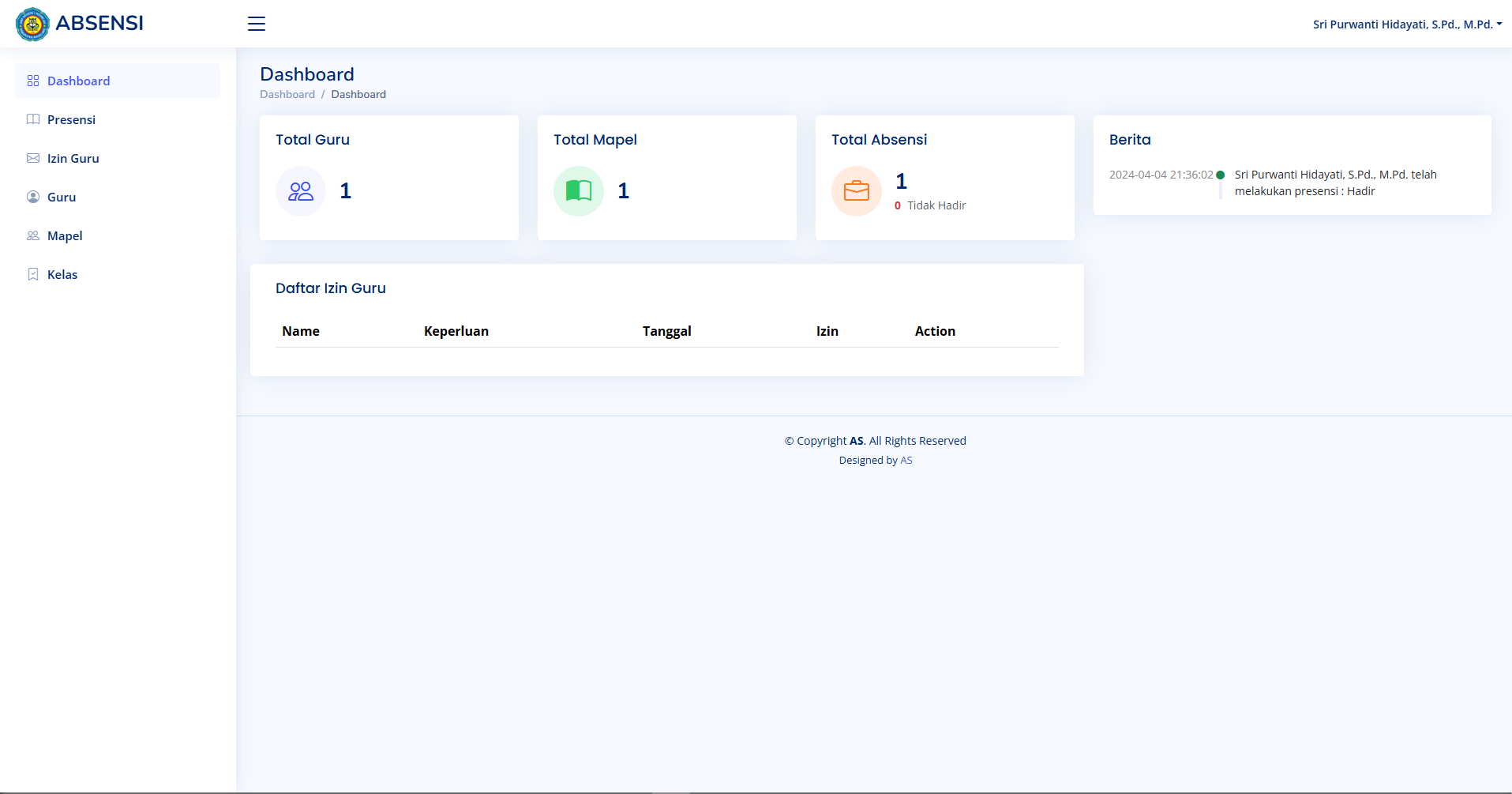This screenshot has height=794, width=1512.
Task: Click the orange briefcase Total Absensi icon
Action: click(857, 191)
